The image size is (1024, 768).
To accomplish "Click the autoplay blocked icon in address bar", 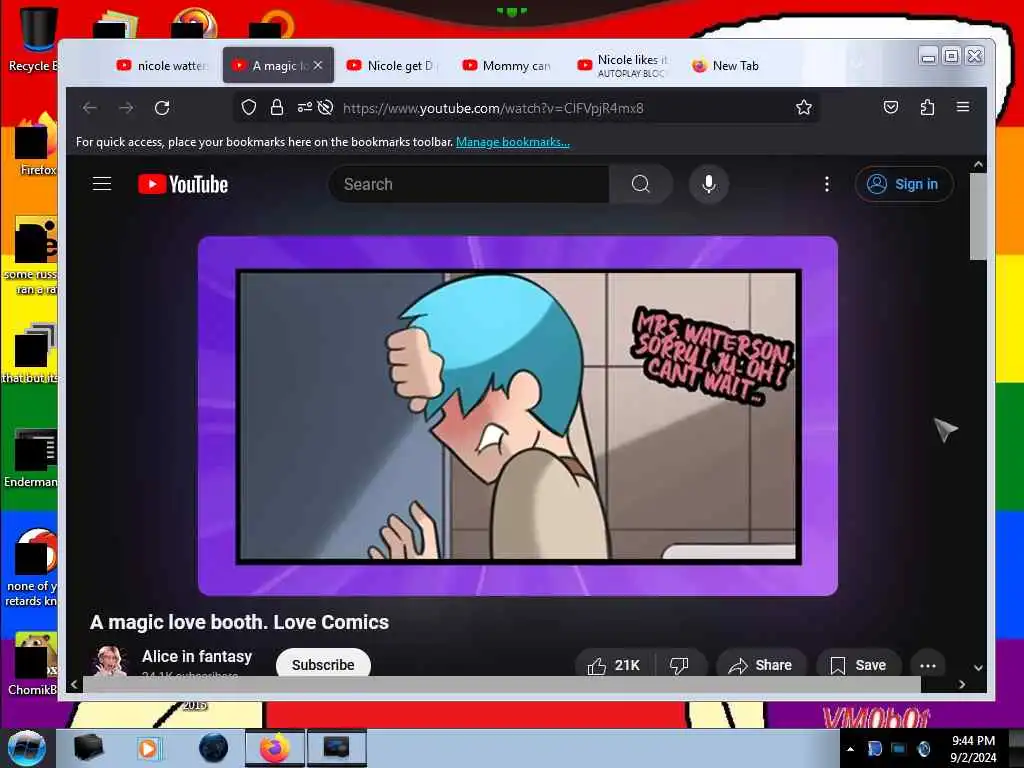I will coord(325,108).
